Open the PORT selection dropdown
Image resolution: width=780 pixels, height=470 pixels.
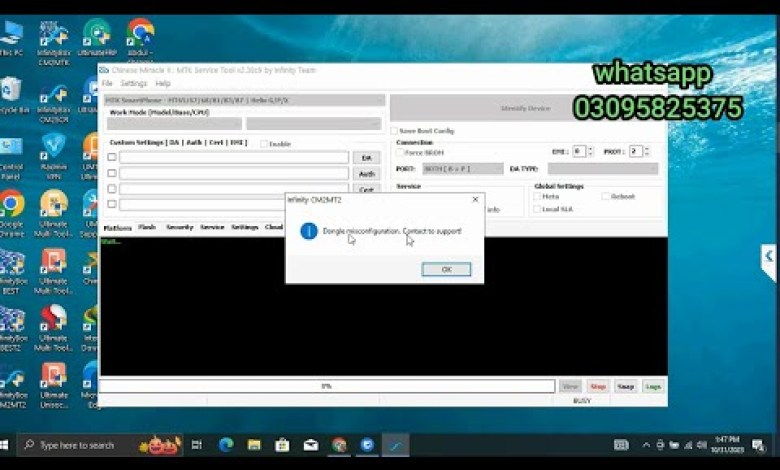[462, 169]
